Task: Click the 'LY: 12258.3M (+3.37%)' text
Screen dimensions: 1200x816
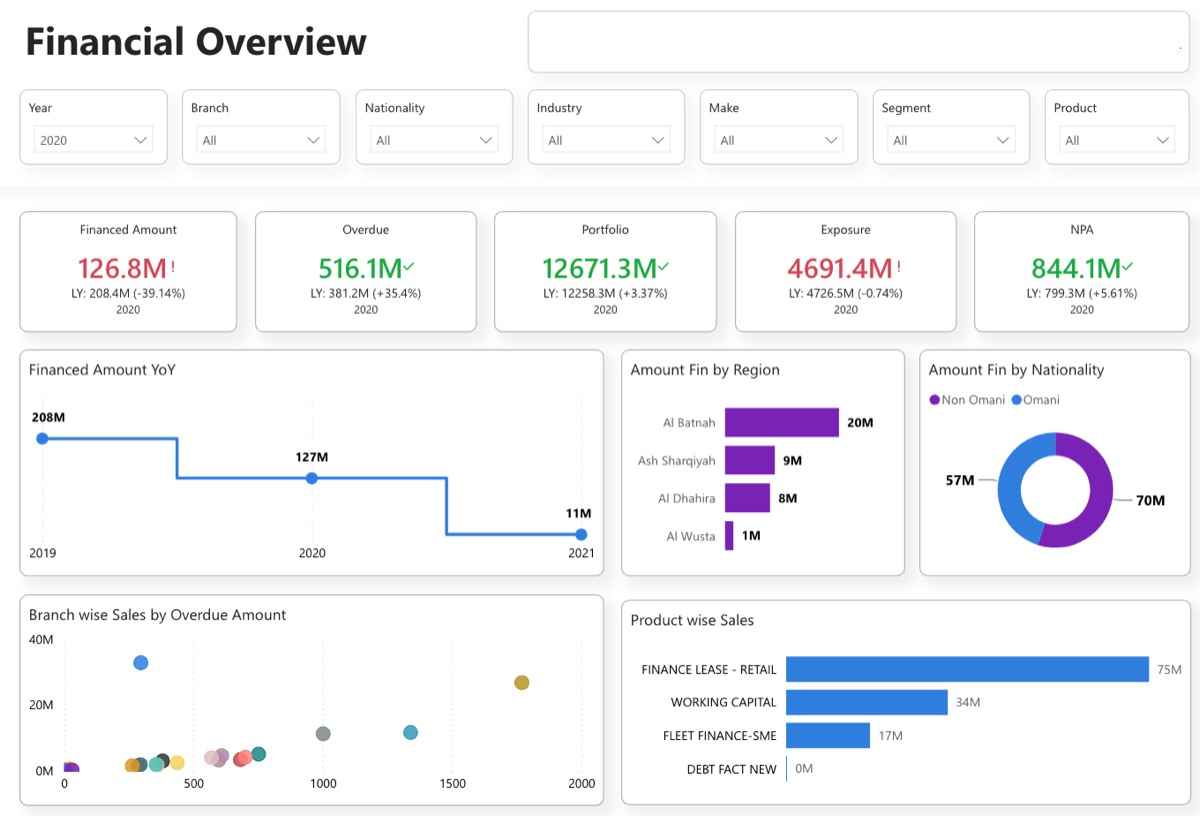Action: [606, 294]
